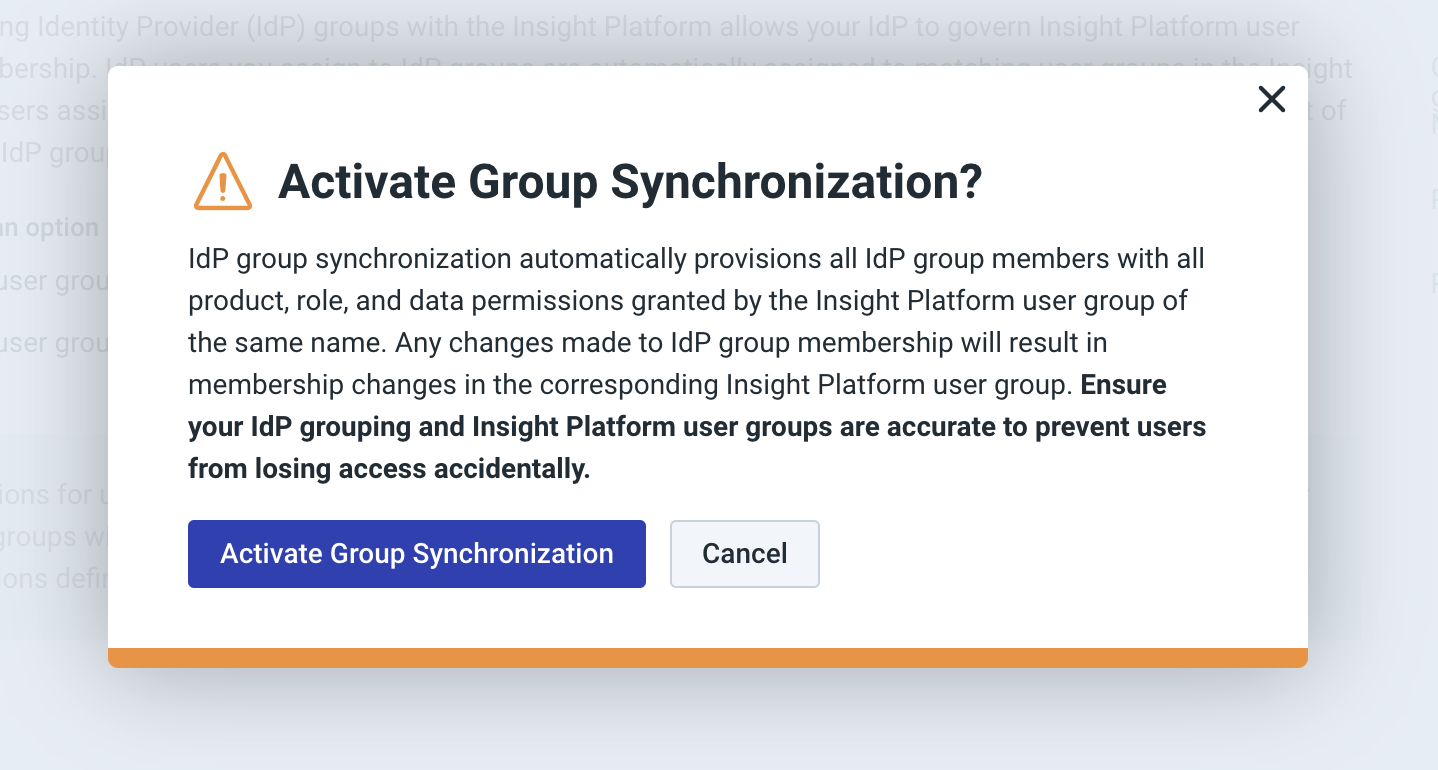Confirm with Activate Group Synchronization button
Viewport: 1438px width, 770px height.
coord(416,554)
